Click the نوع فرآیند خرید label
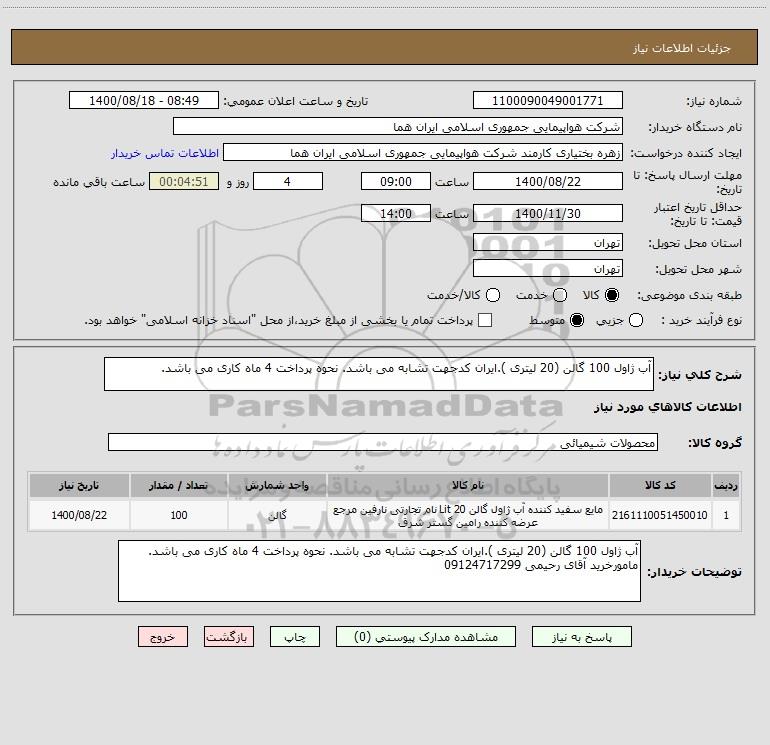770x745 pixels. 701,320
